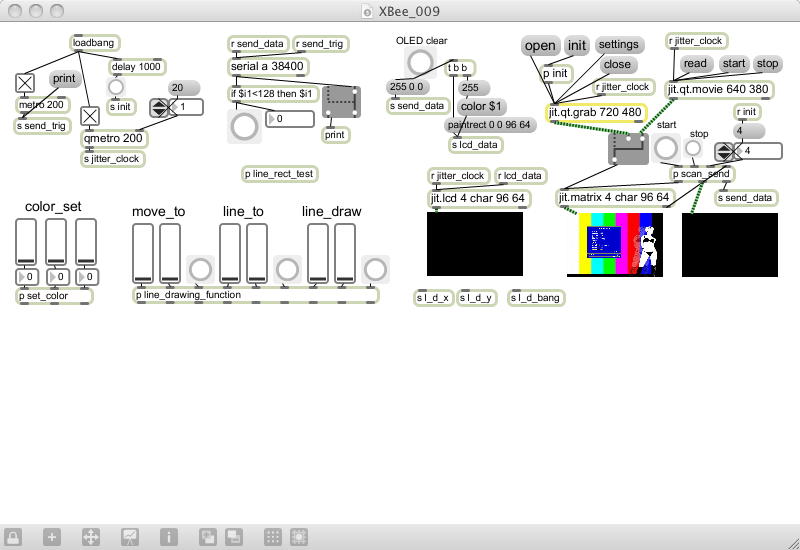
Task: Click the lock icon to unlock the patcher
Action: 13,537
